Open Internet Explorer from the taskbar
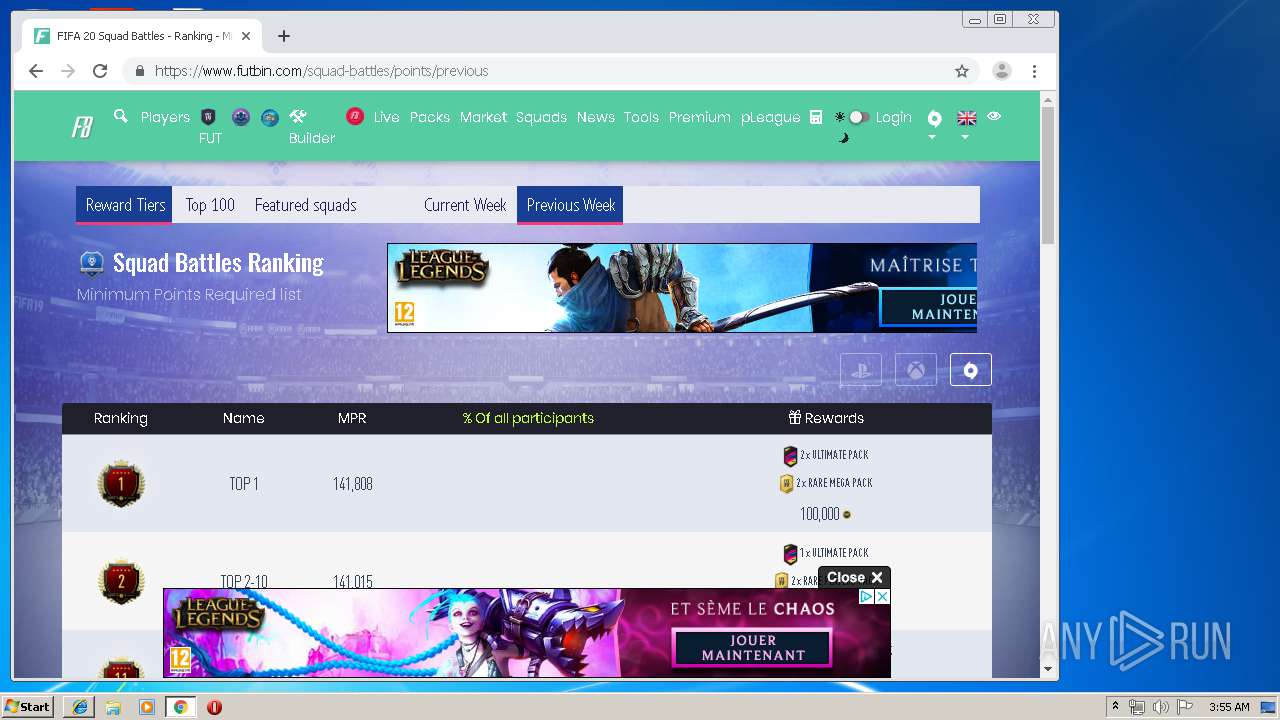 (80, 707)
